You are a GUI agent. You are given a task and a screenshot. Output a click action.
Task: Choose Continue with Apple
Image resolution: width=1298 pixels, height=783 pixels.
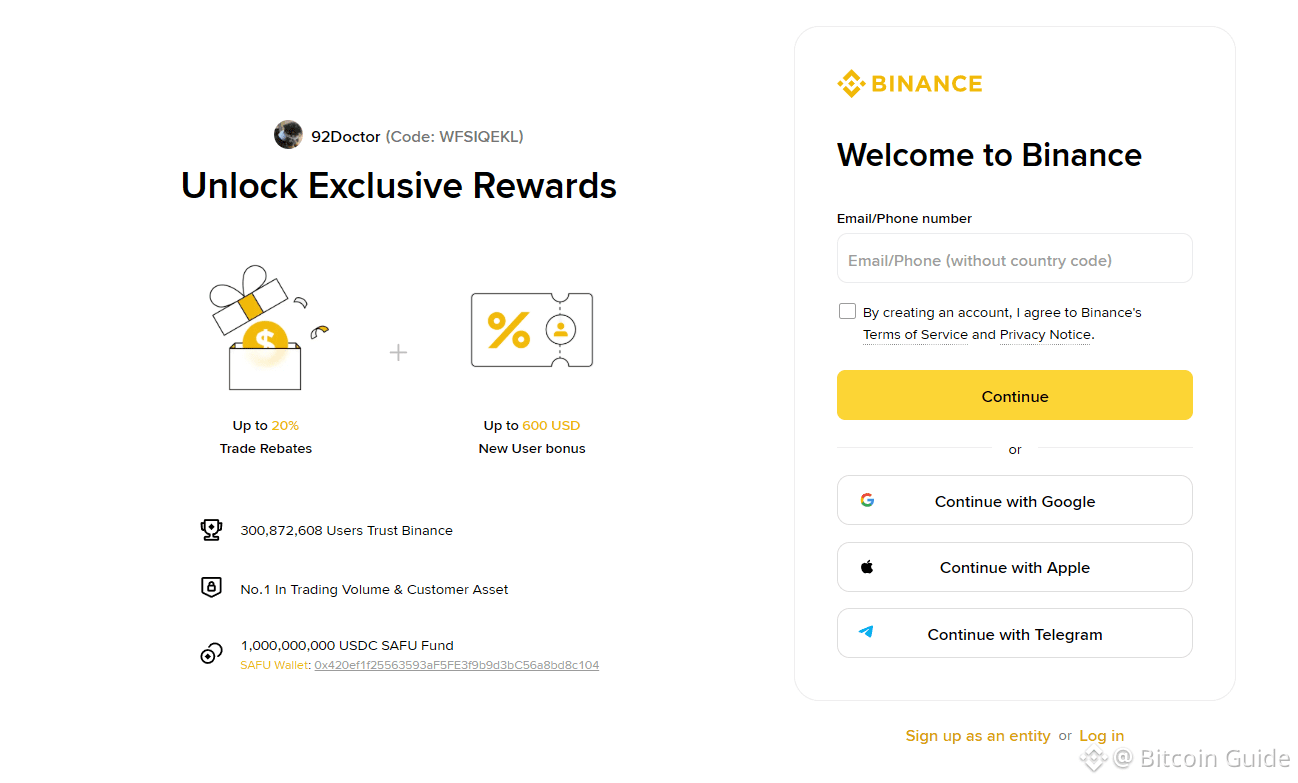tap(1014, 567)
